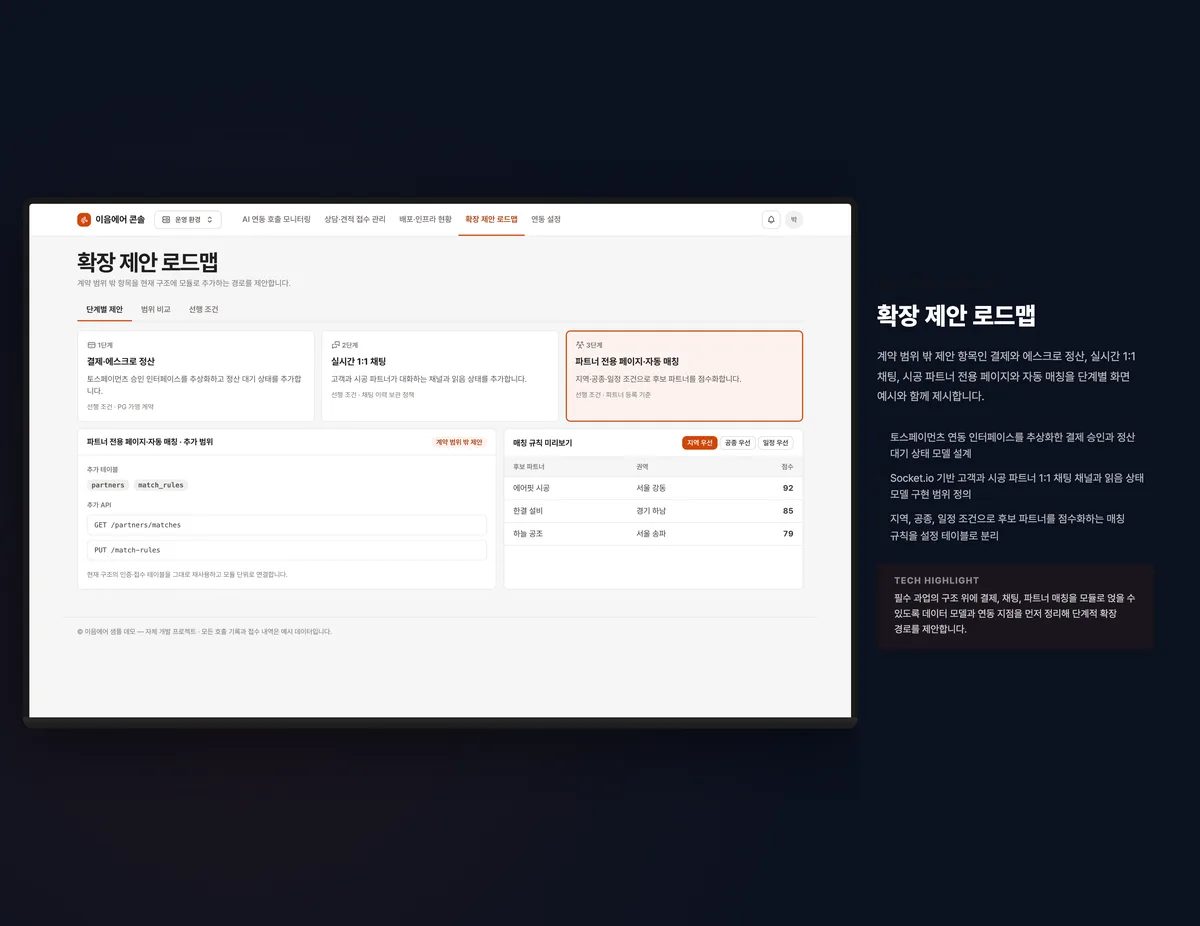Image resolution: width=1200 pixels, height=926 pixels.
Task: Select the 공종 우선 matching rule
Action: (x=738, y=442)
